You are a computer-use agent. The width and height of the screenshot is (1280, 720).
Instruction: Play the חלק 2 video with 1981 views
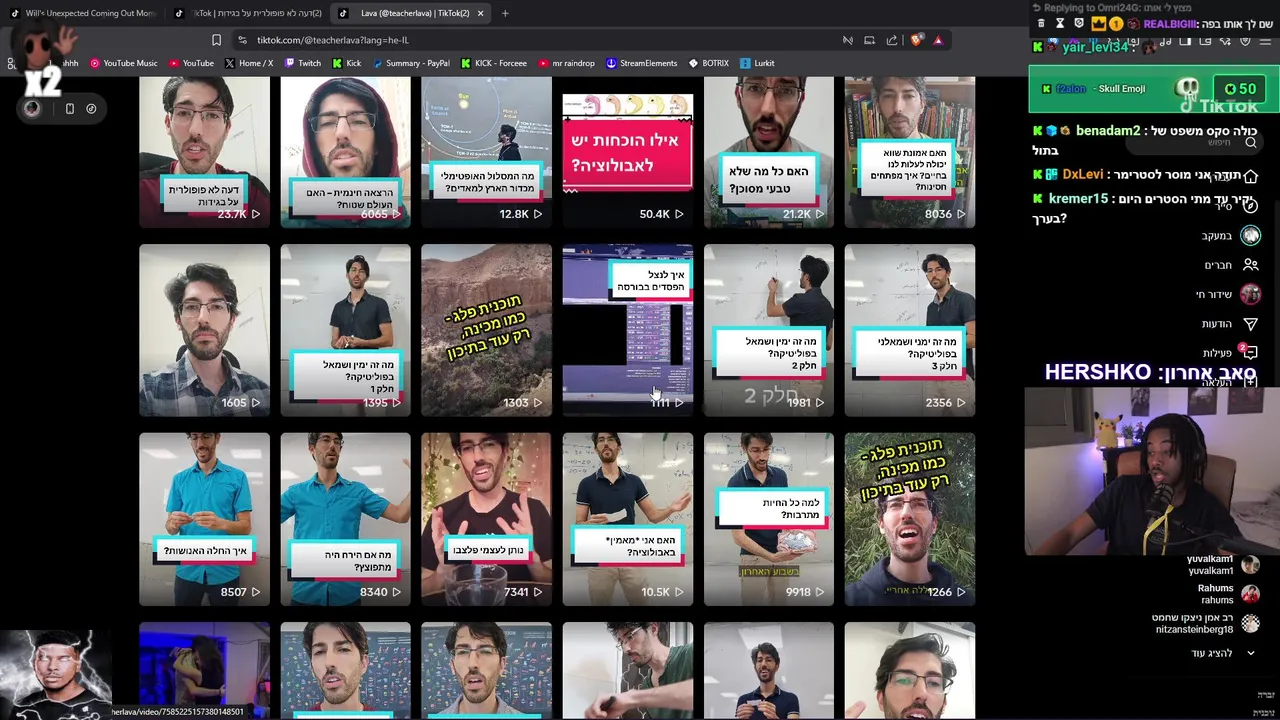tap(768, 330)
